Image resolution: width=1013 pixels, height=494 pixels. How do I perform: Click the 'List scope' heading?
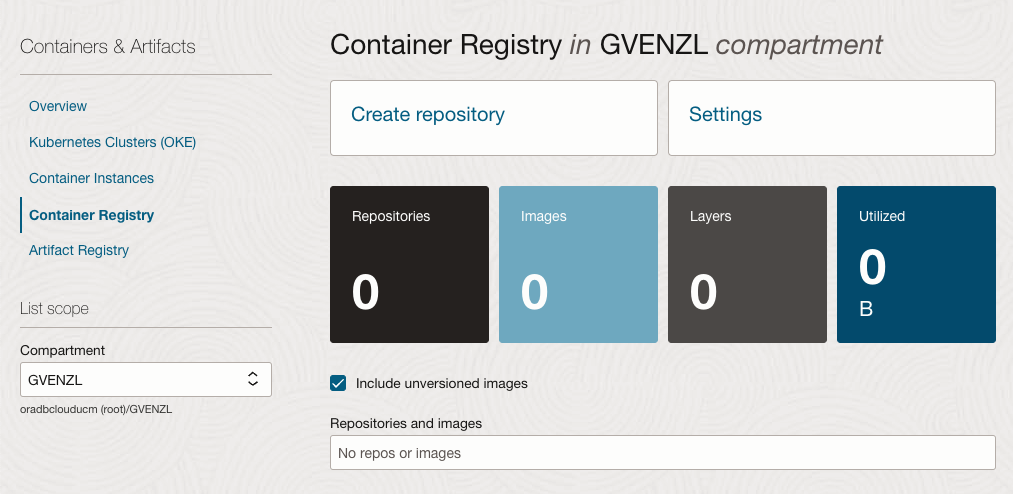[54, 309]
